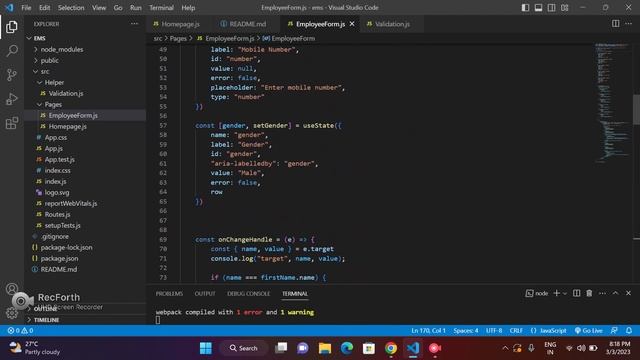Maximize the panel with the up chevron

click(616, 293)
